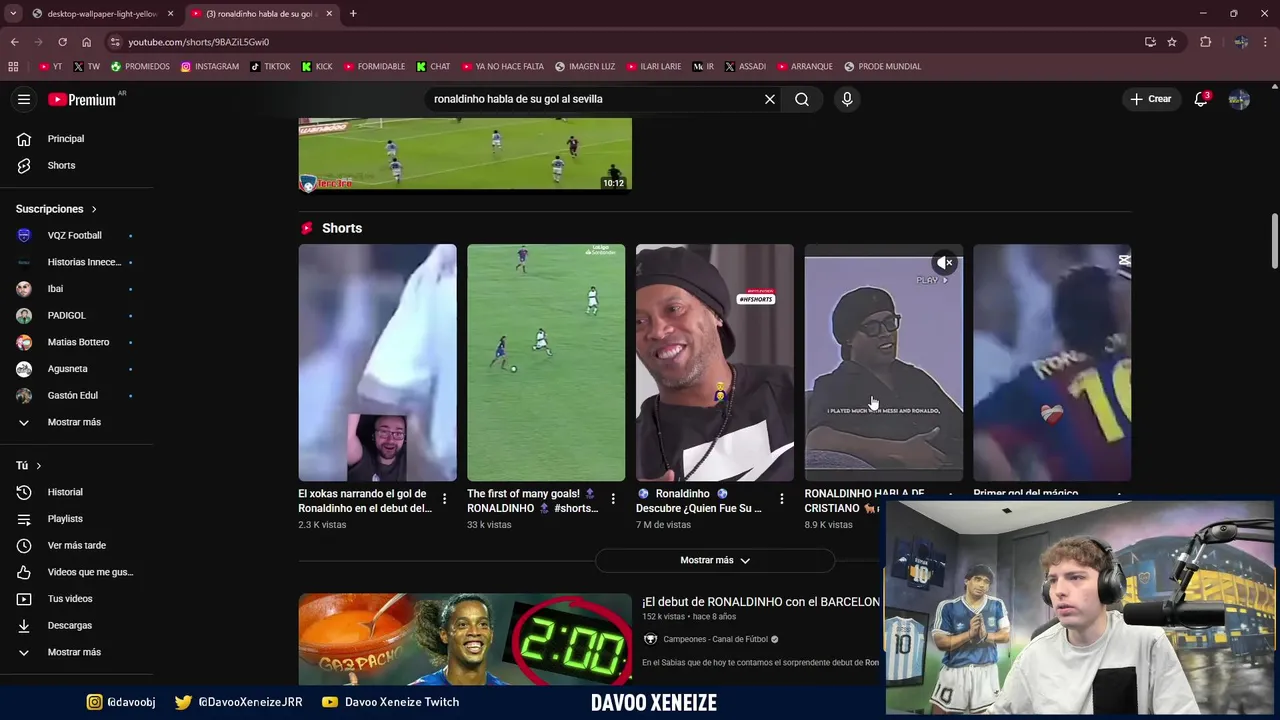Reload the page in browser
Viewport: 1280px width, 720px height.
(x=62, y=42)
